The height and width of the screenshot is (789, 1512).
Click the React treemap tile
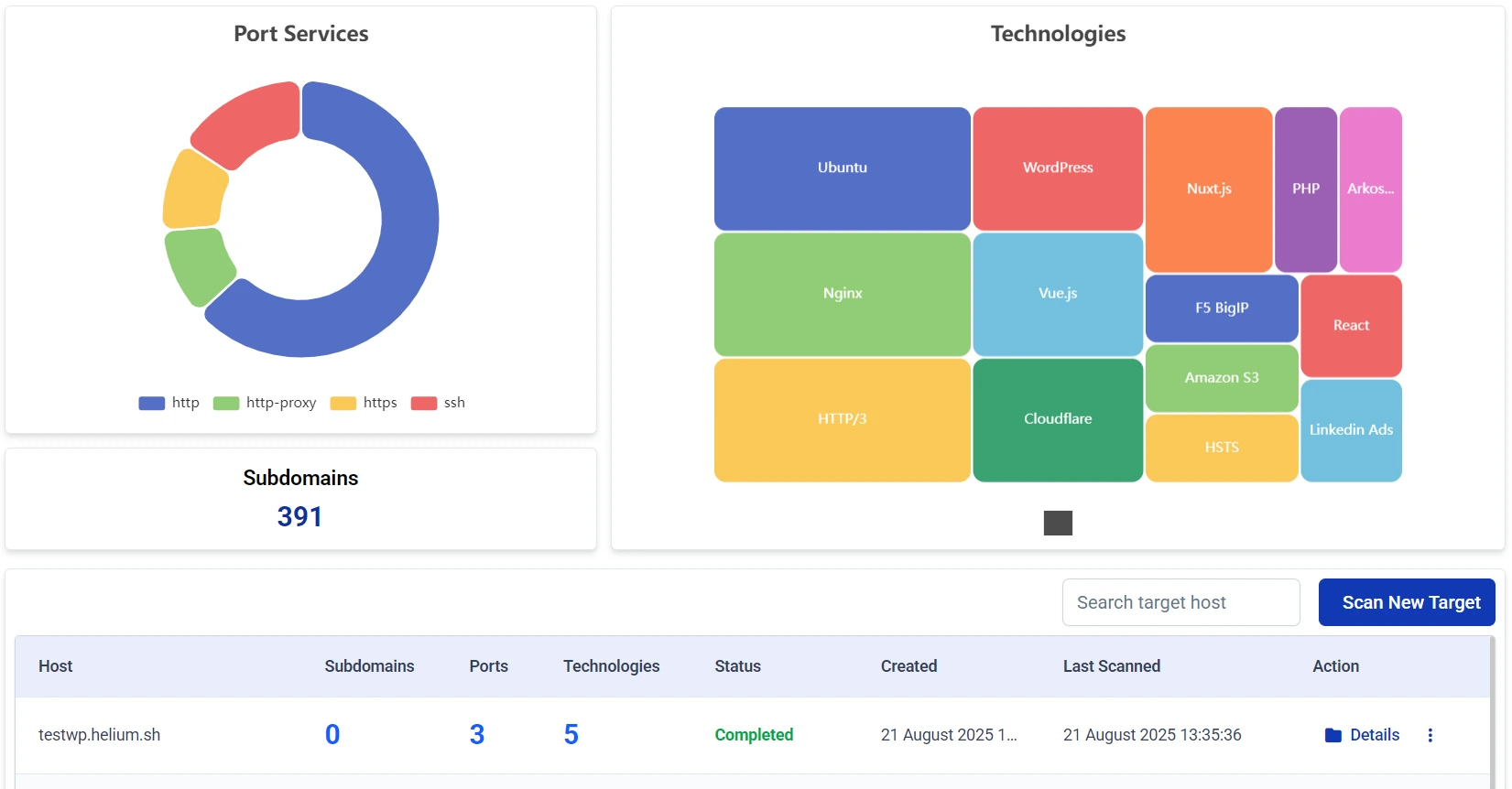pyautogui.click(x=1351, y=326)
